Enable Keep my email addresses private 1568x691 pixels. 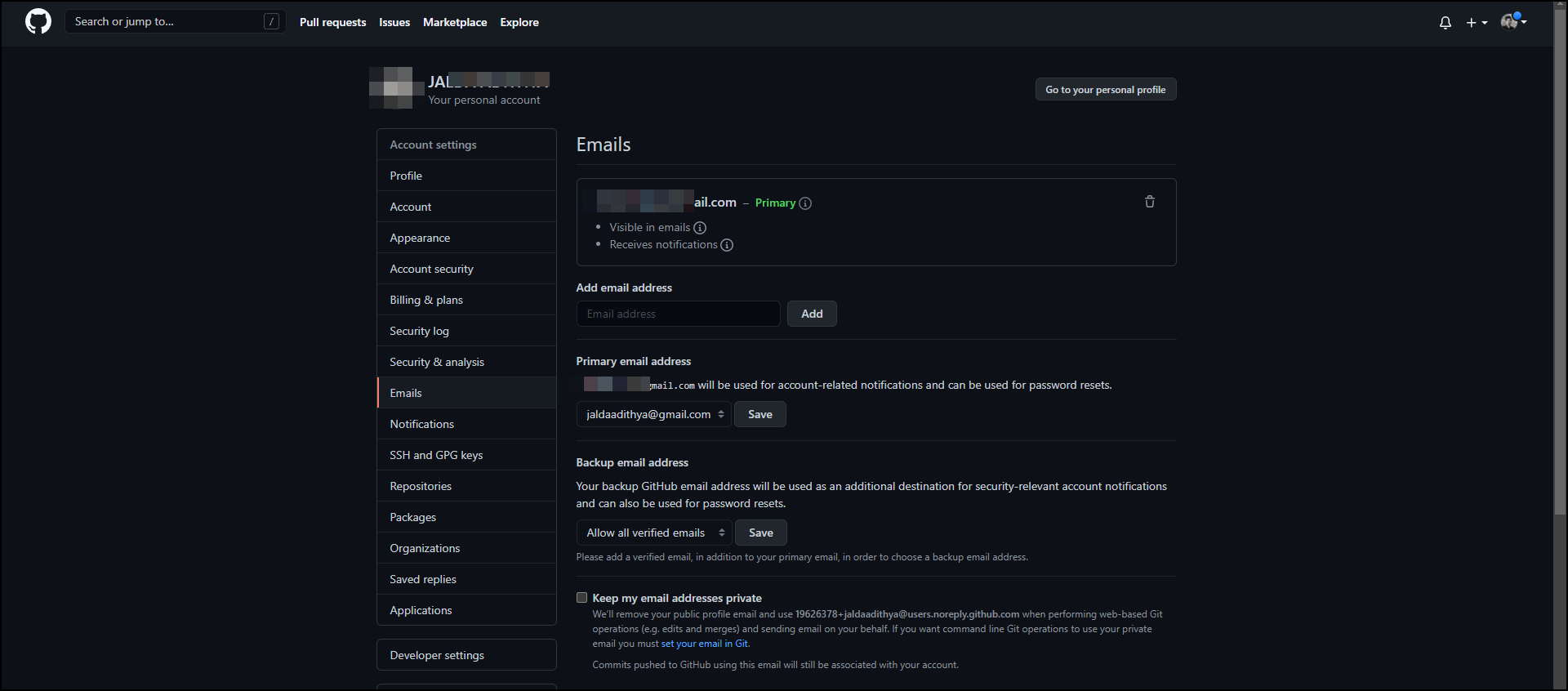click(582, 598)
